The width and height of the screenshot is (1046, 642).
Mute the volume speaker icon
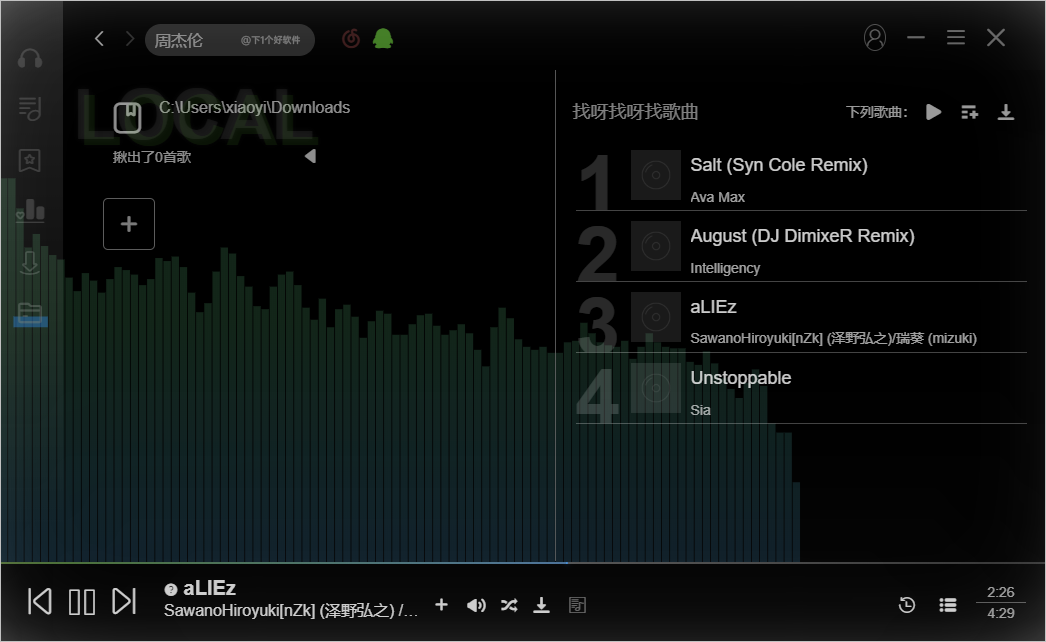click(476, 605)
